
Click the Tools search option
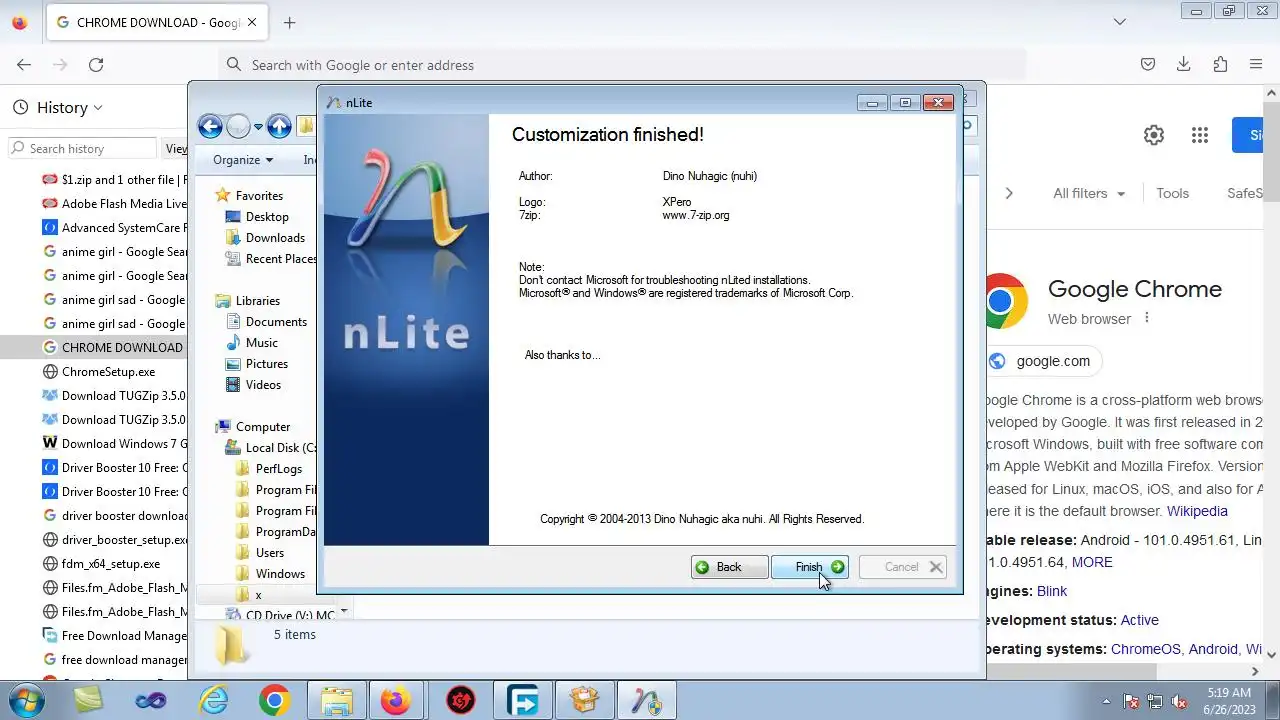click(x=1172, y=193)
